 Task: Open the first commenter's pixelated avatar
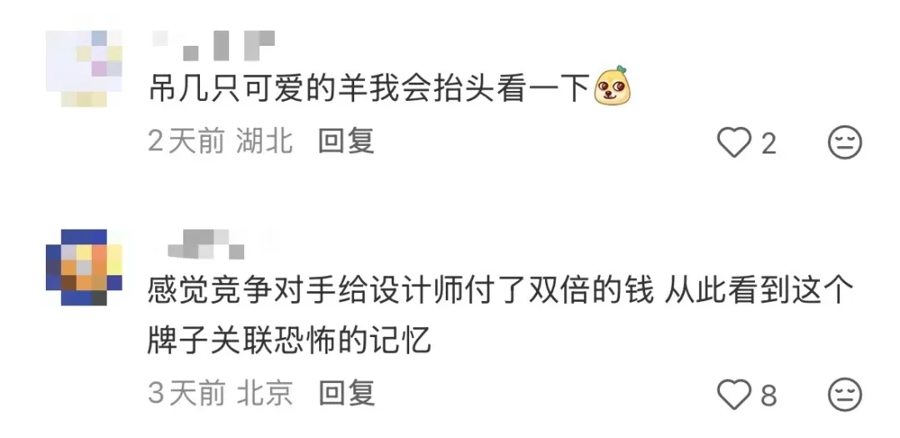click(84, 68)
